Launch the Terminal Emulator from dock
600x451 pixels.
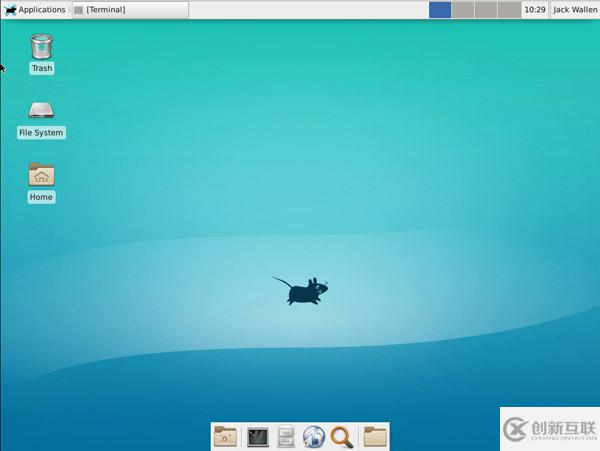(258, 437)
